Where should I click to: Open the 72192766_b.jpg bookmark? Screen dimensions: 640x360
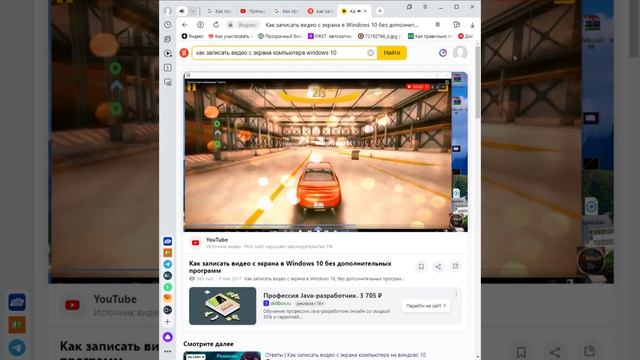(380, 36)
